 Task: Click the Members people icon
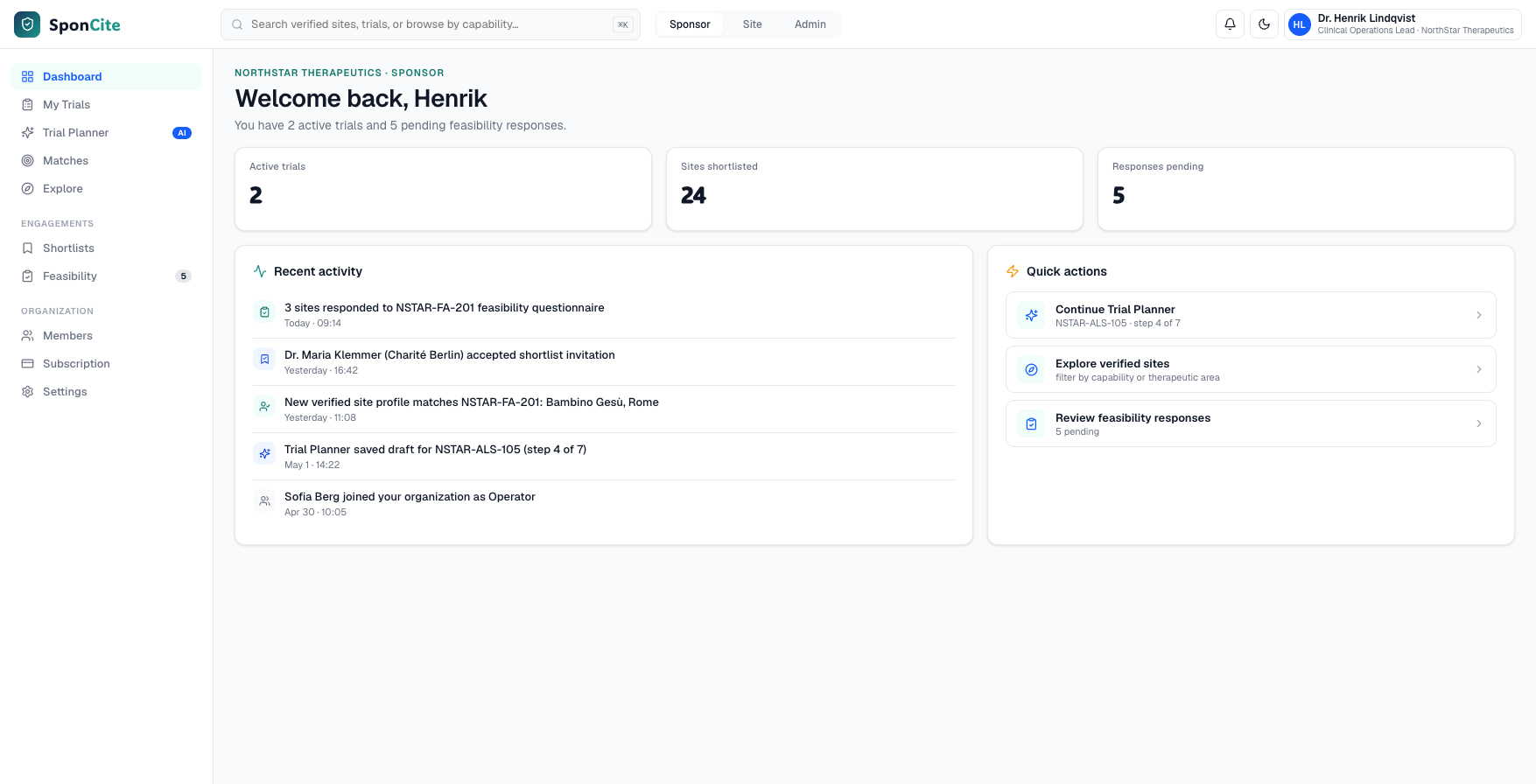tap(27, 336)
